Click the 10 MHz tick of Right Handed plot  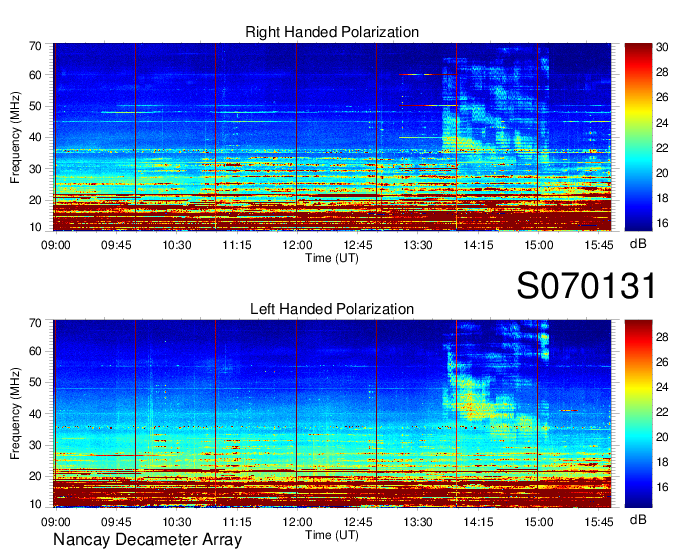(x=36, y=227)
